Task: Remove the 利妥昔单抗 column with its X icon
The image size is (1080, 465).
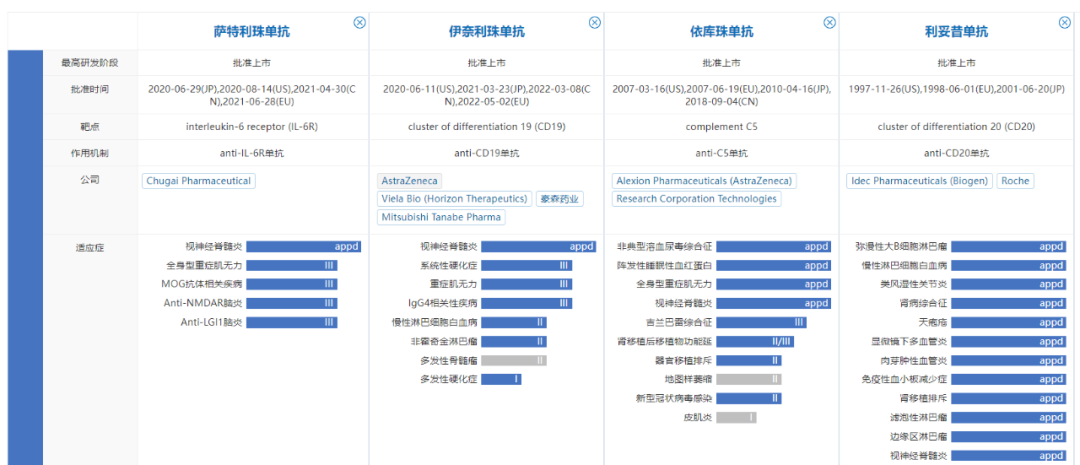Action: [1065, 23]
